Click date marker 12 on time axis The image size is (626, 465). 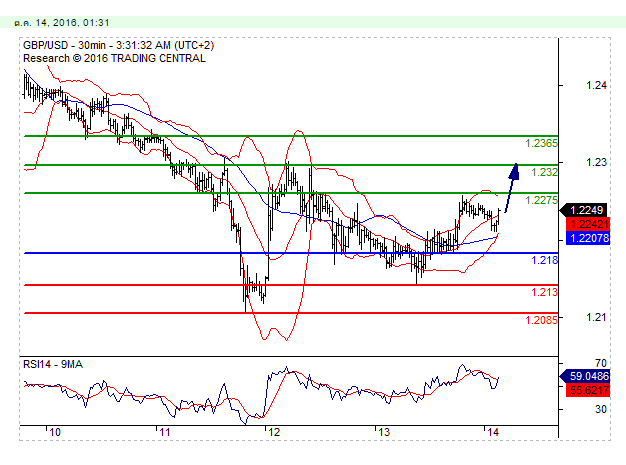[x=274, y=432]
